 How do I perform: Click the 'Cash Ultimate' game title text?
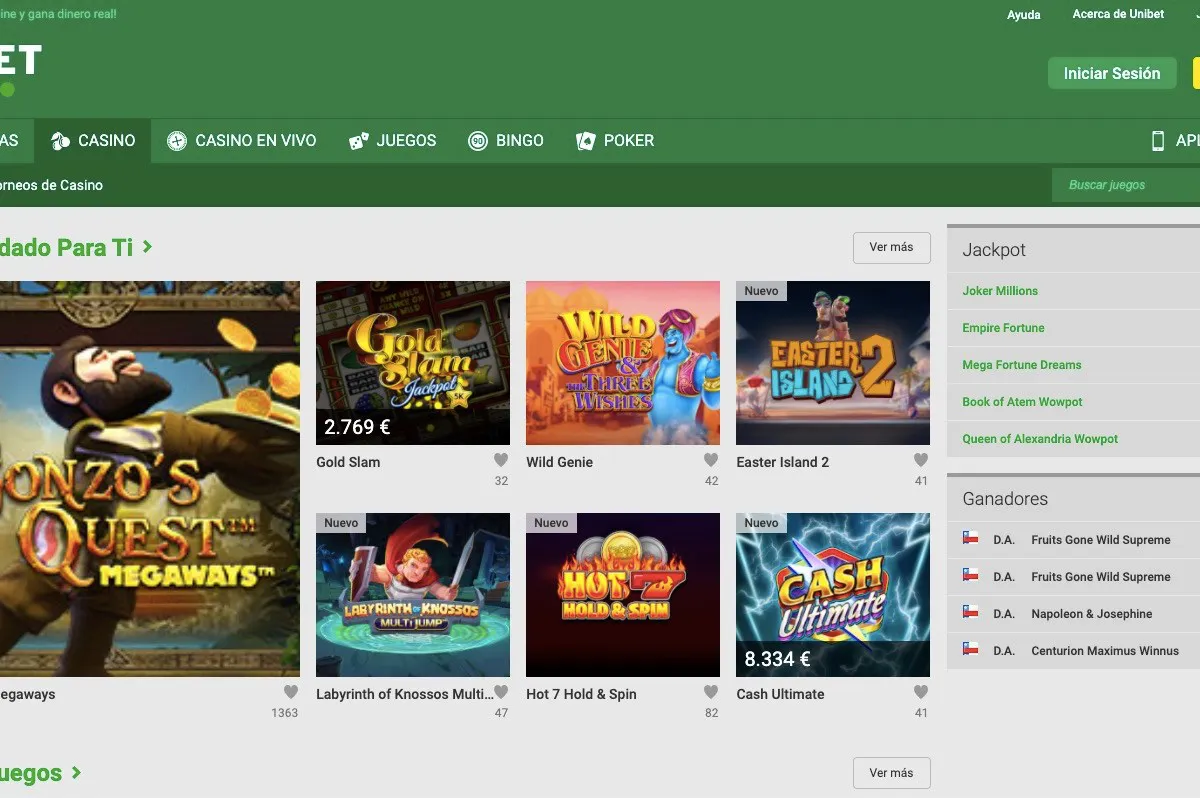(780, 694)
